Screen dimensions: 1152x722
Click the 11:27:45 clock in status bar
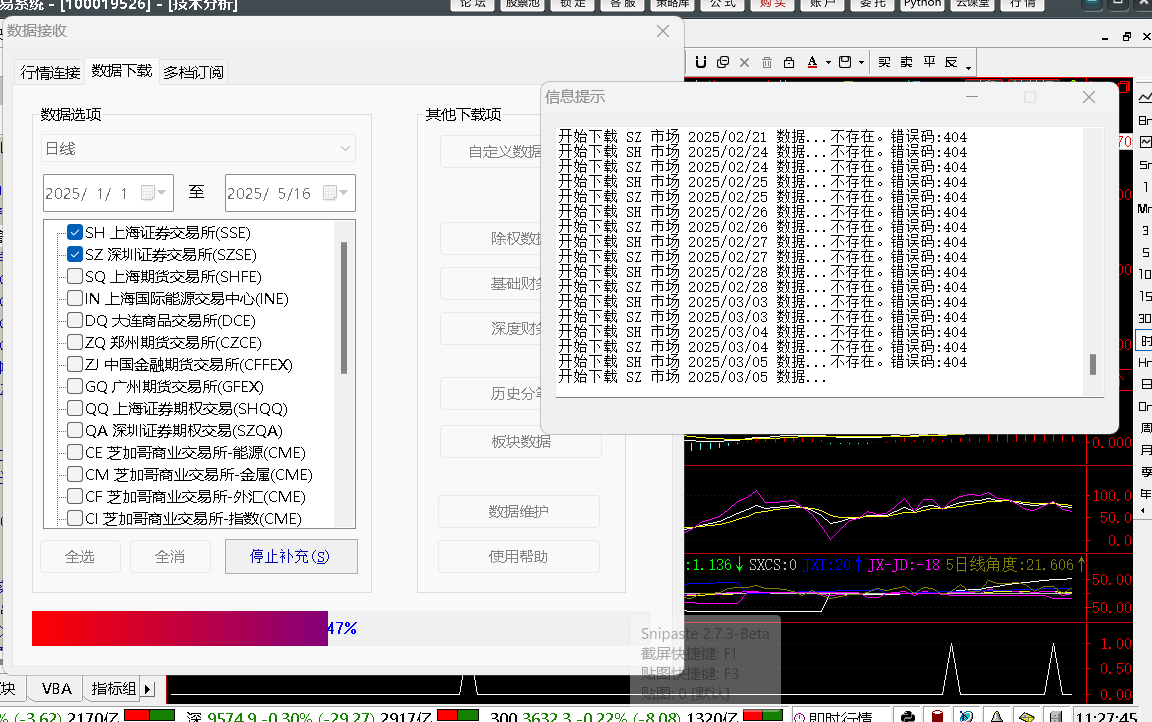[x=1106, y=717]
